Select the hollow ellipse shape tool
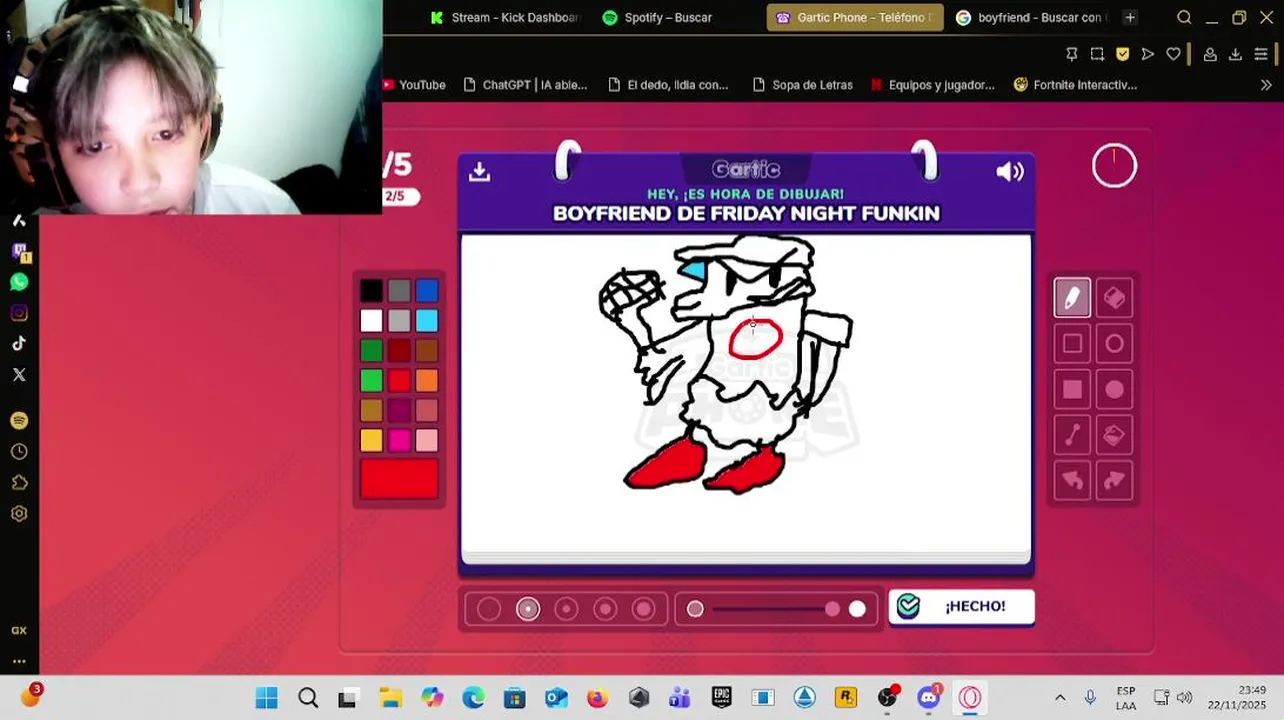The height and width of the screenshot is (720, 1284). coord(1114,344)
